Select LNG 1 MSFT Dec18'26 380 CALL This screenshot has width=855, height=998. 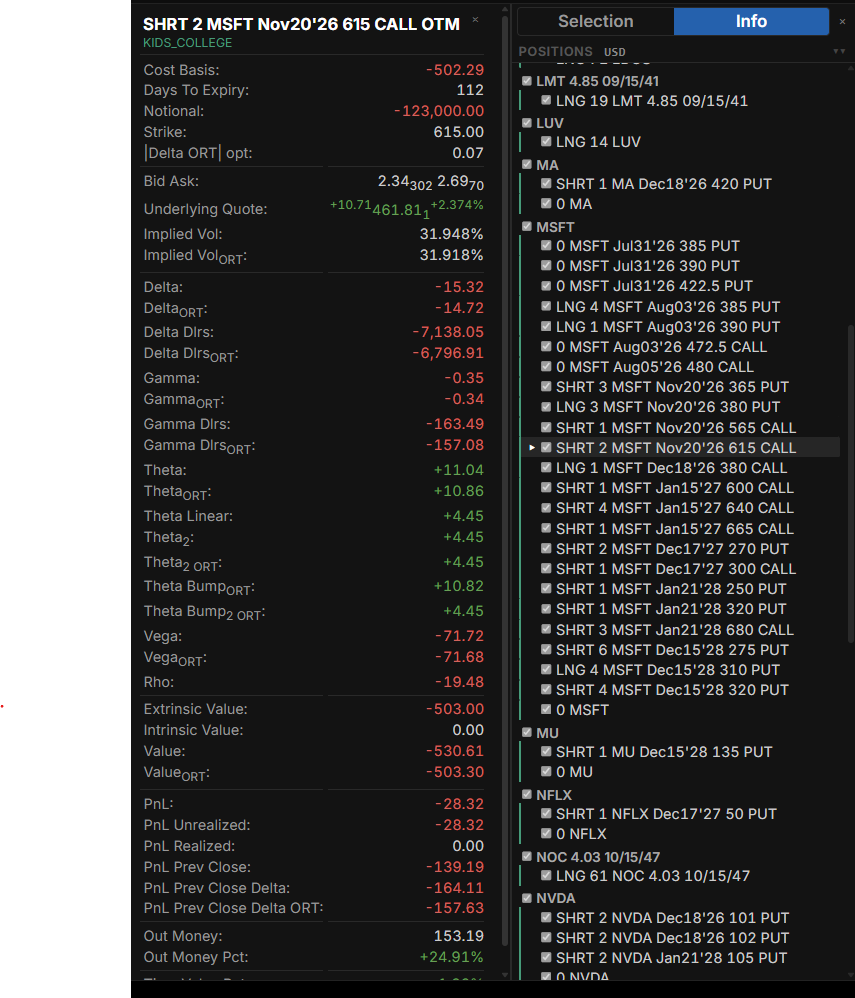pyautogui.click(x=671, y=468)
